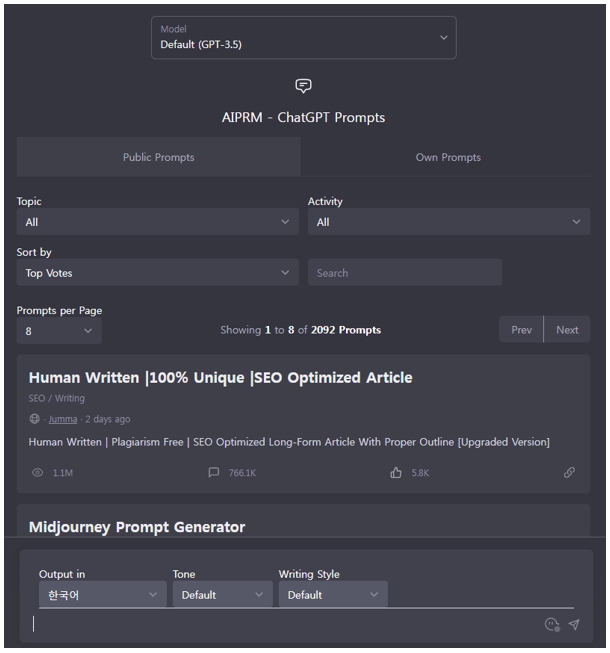Click the prompt Search field

click(404, 273)
